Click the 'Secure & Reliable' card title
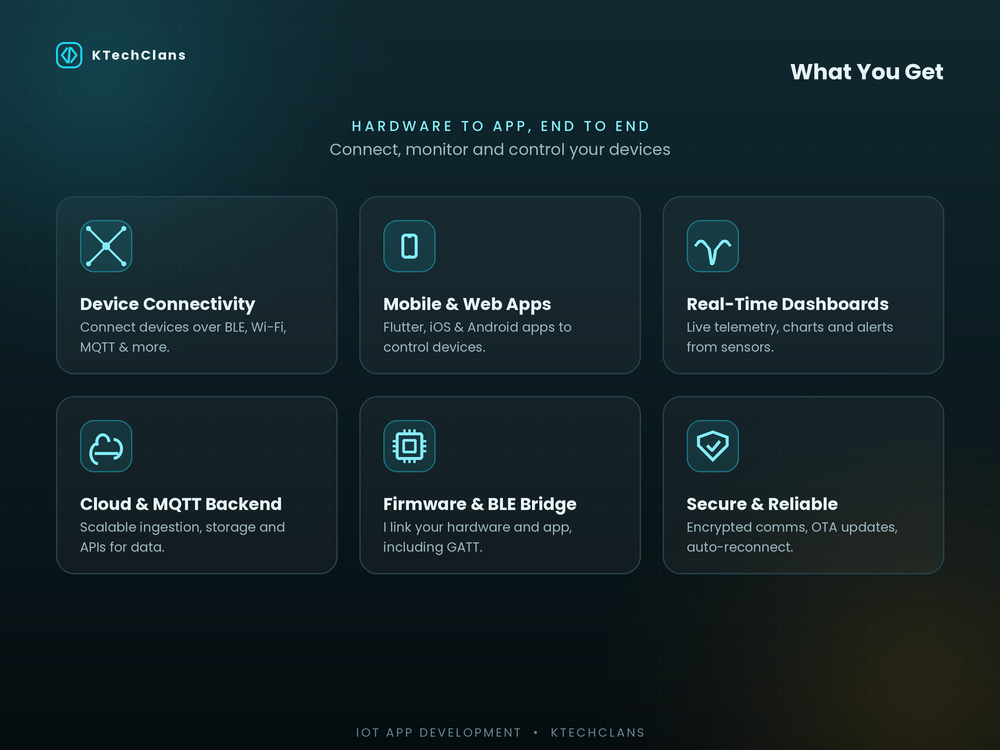This screenshot has height=750, width=1000. click(x=762, y=504)
